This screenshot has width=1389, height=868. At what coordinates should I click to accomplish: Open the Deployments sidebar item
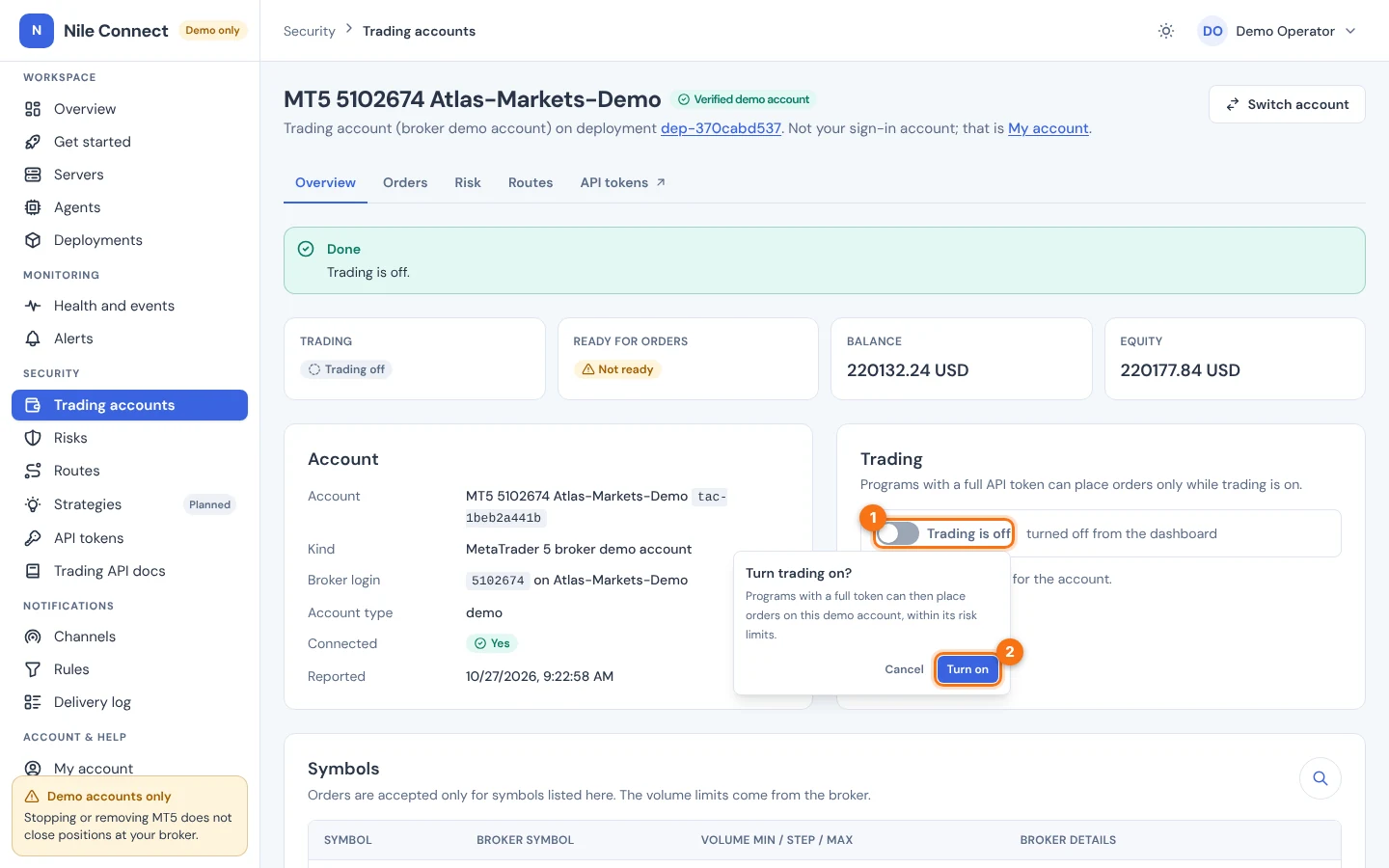coord(129,240)
